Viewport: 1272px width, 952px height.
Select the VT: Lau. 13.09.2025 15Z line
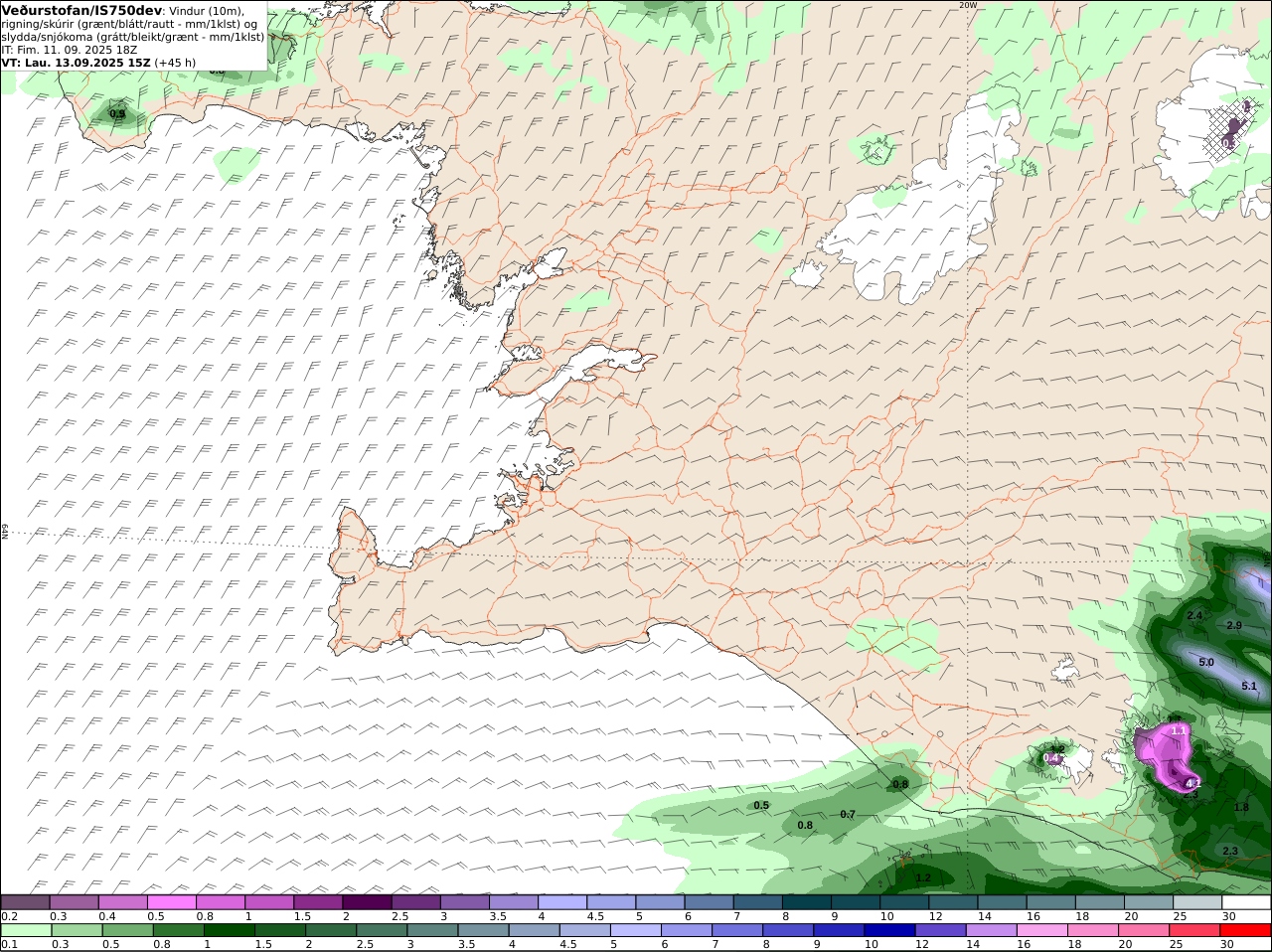click(x=98, y=62)
